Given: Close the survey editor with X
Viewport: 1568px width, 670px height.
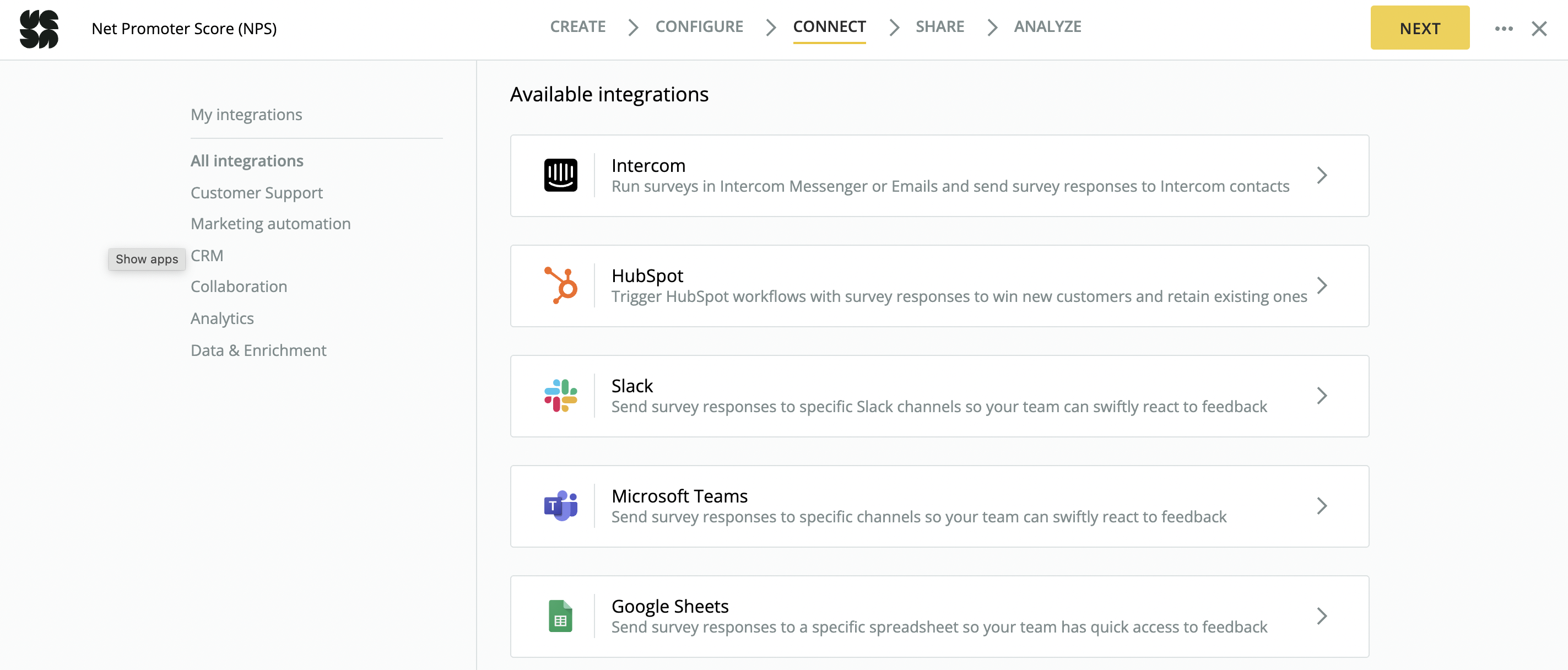Looking at the screenshot, I should tap(1539, 29).
